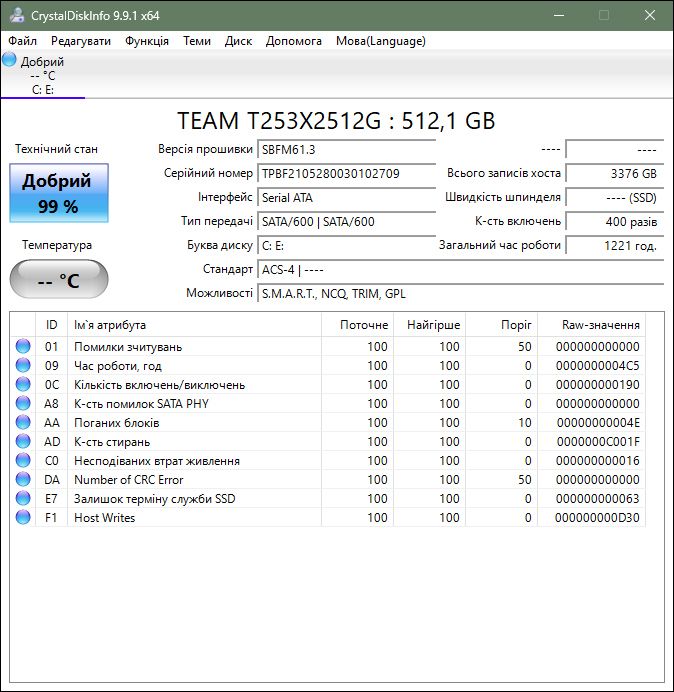Click the temperature -- °C button
The height and width of the screenshot is (692, 674).
point(59,279)
